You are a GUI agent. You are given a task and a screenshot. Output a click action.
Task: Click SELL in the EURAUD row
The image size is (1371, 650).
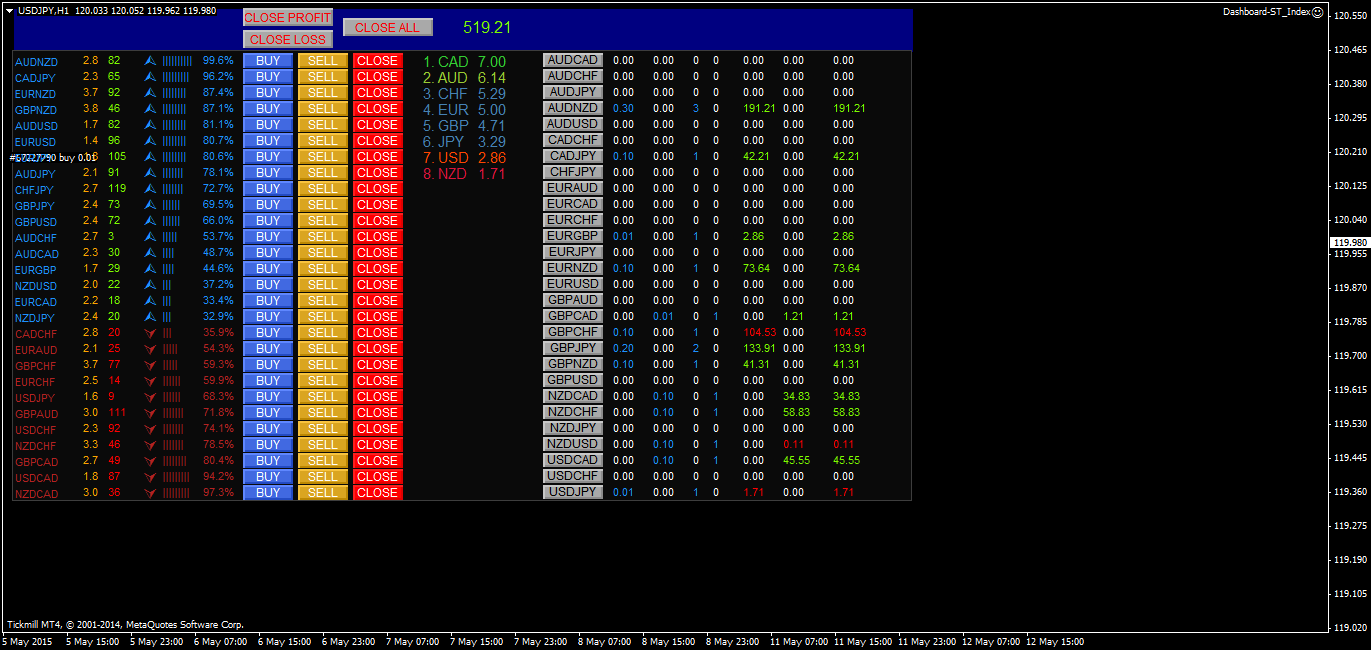[x=323, y=349]
